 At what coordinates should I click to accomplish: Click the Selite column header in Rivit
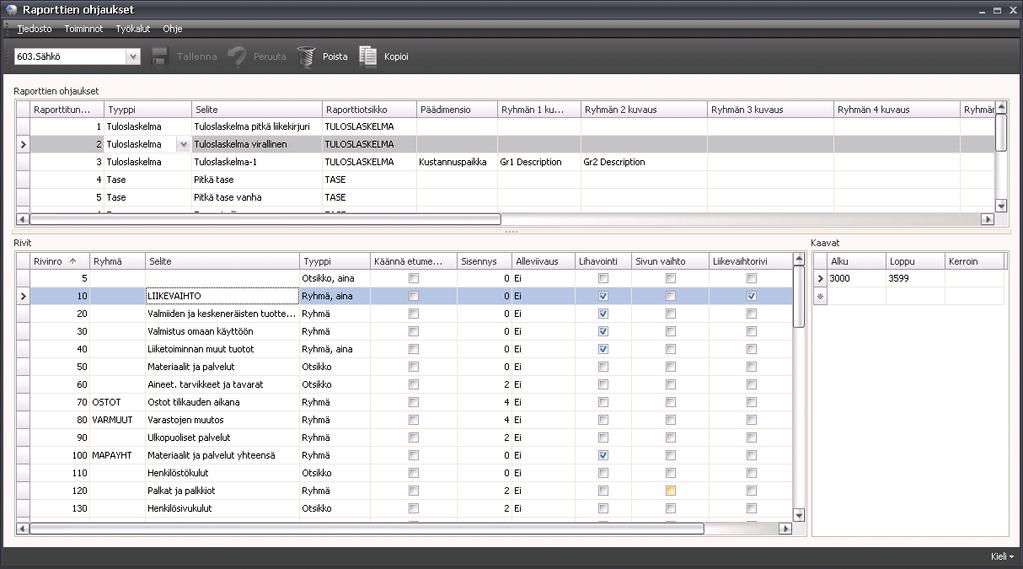tap(222, 261)
